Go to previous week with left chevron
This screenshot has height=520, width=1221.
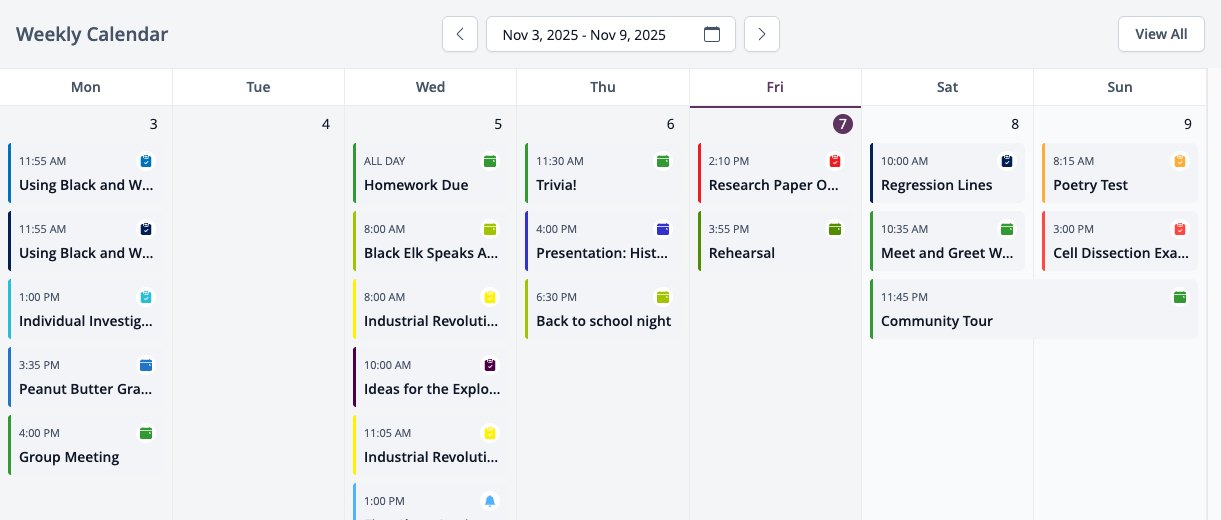[x=460, y=34]
